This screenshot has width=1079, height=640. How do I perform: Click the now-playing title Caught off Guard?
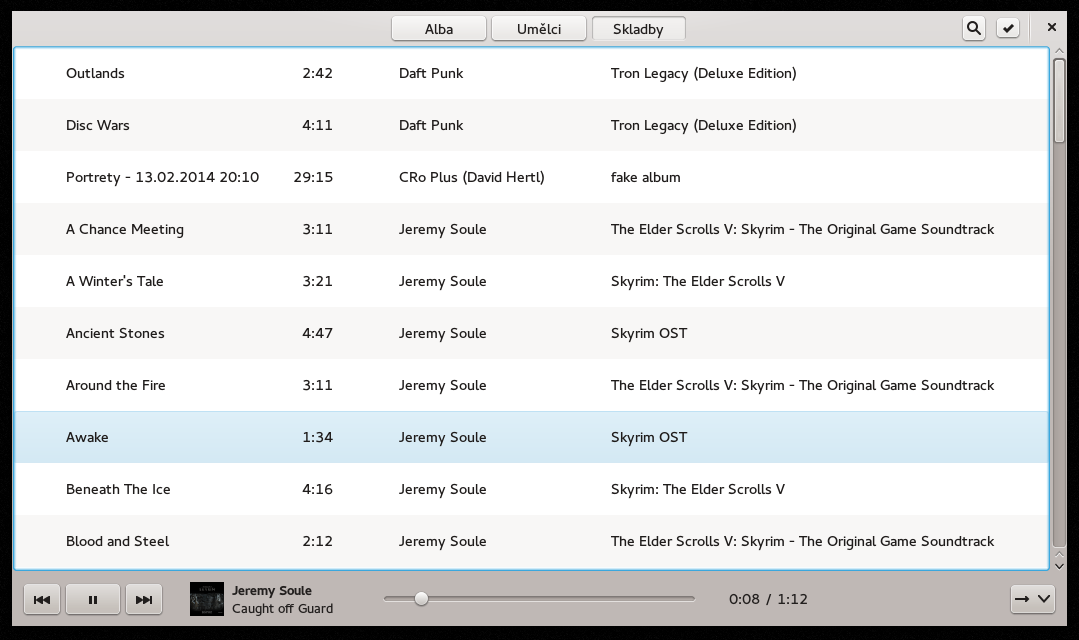282,608
